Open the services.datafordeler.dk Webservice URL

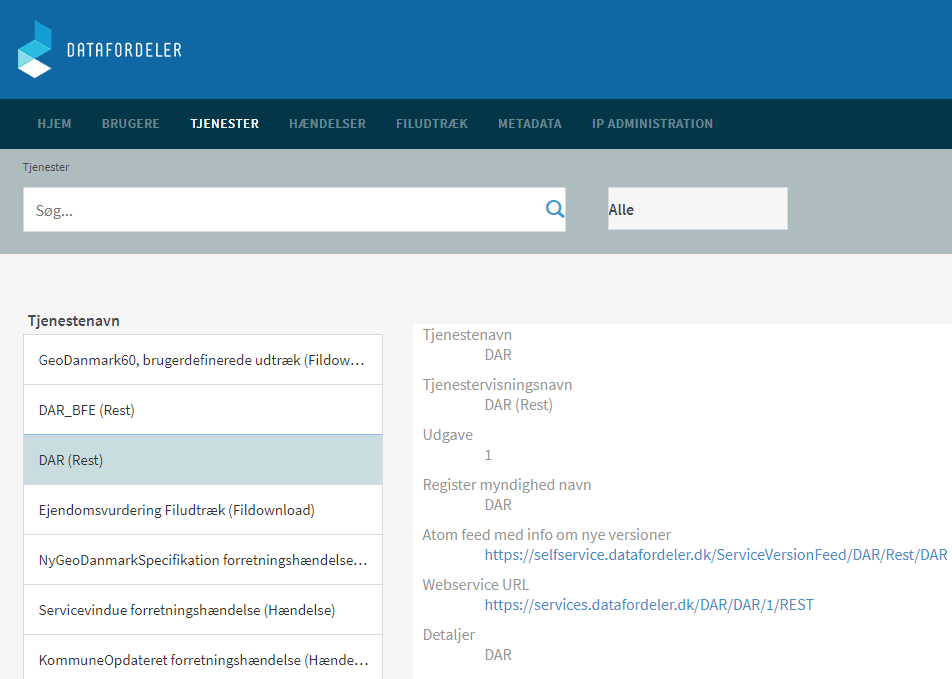coord(649,605)
